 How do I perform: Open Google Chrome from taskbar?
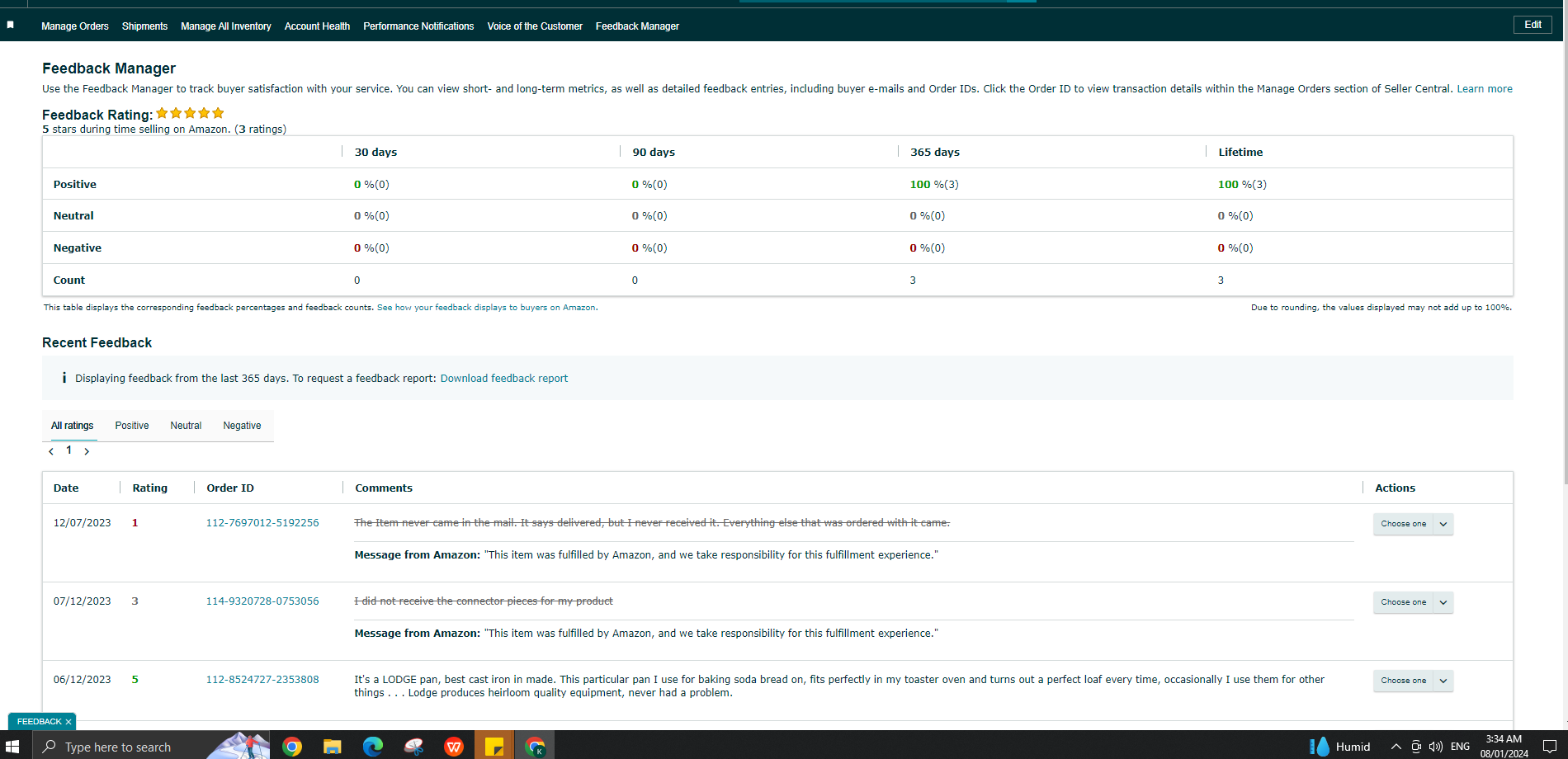pyautogui.click(x=291, y=747)
